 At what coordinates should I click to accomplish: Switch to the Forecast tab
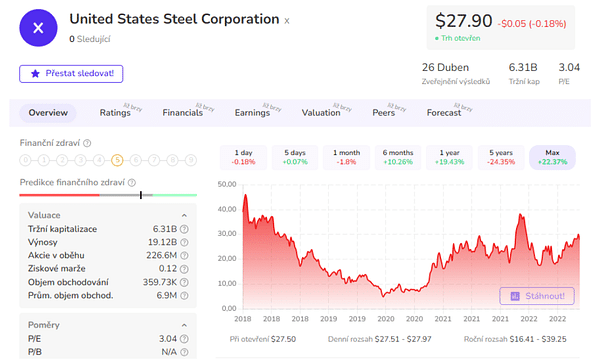(x=444, y=113)
